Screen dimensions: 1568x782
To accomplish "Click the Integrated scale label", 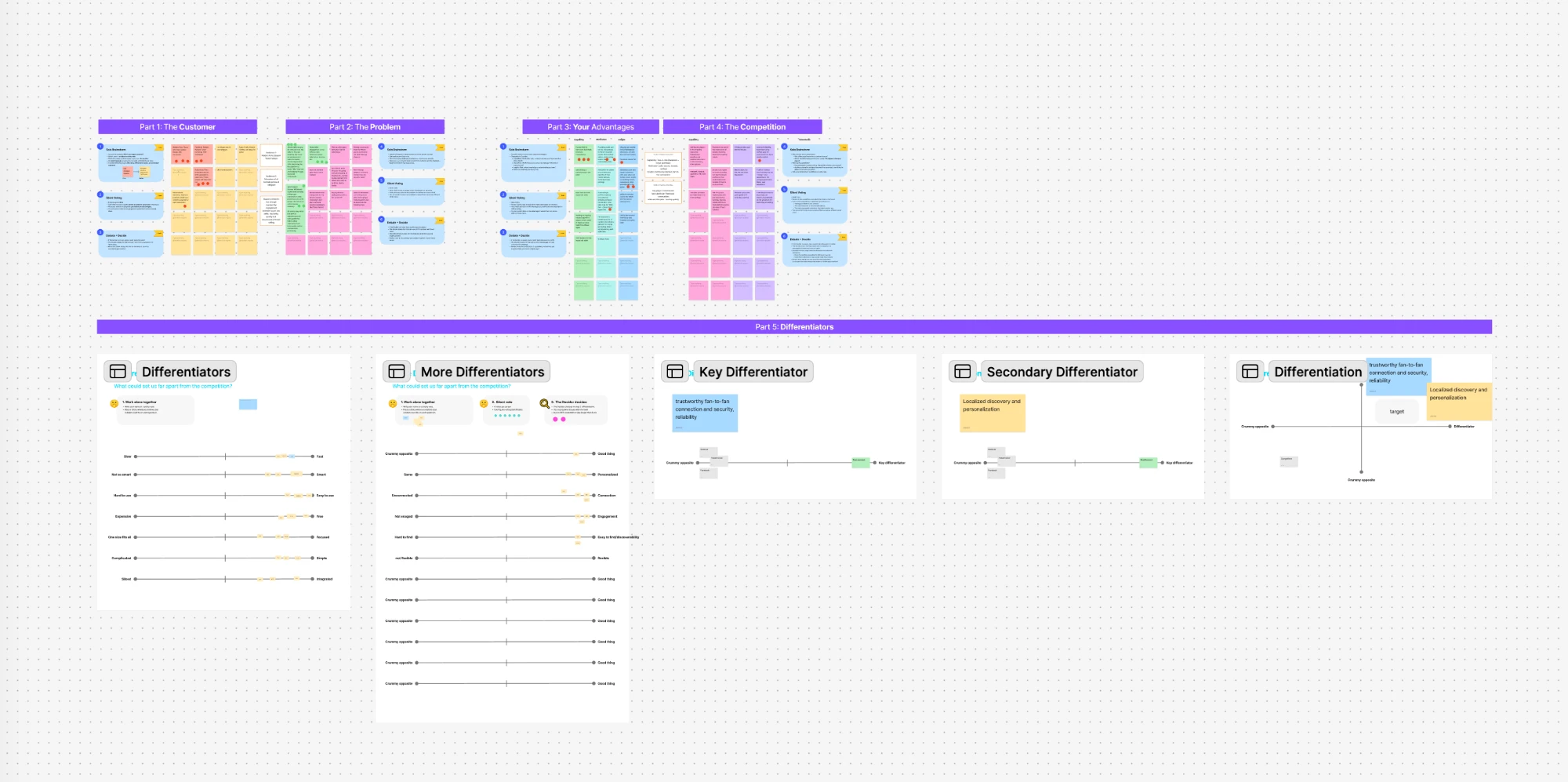I will point(325,579).
